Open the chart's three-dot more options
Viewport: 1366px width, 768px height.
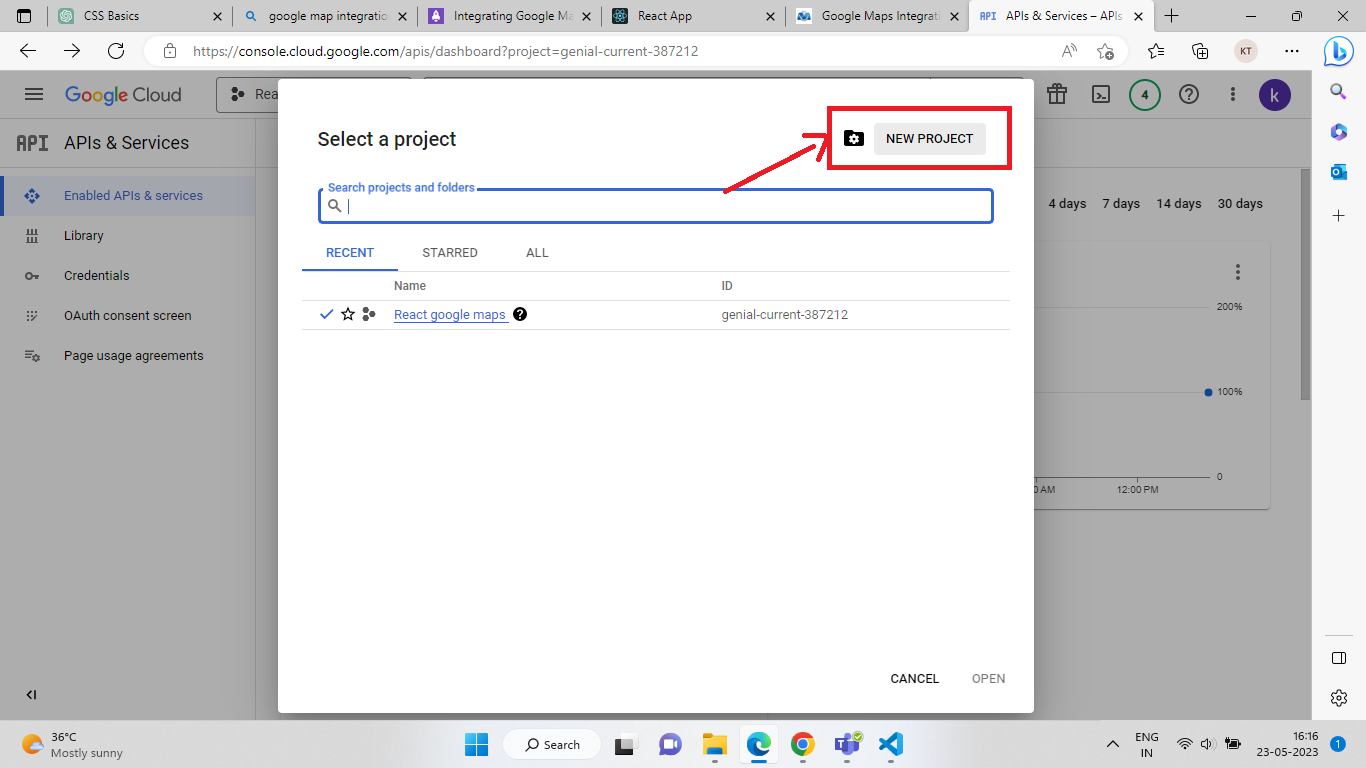[1238, 272]
